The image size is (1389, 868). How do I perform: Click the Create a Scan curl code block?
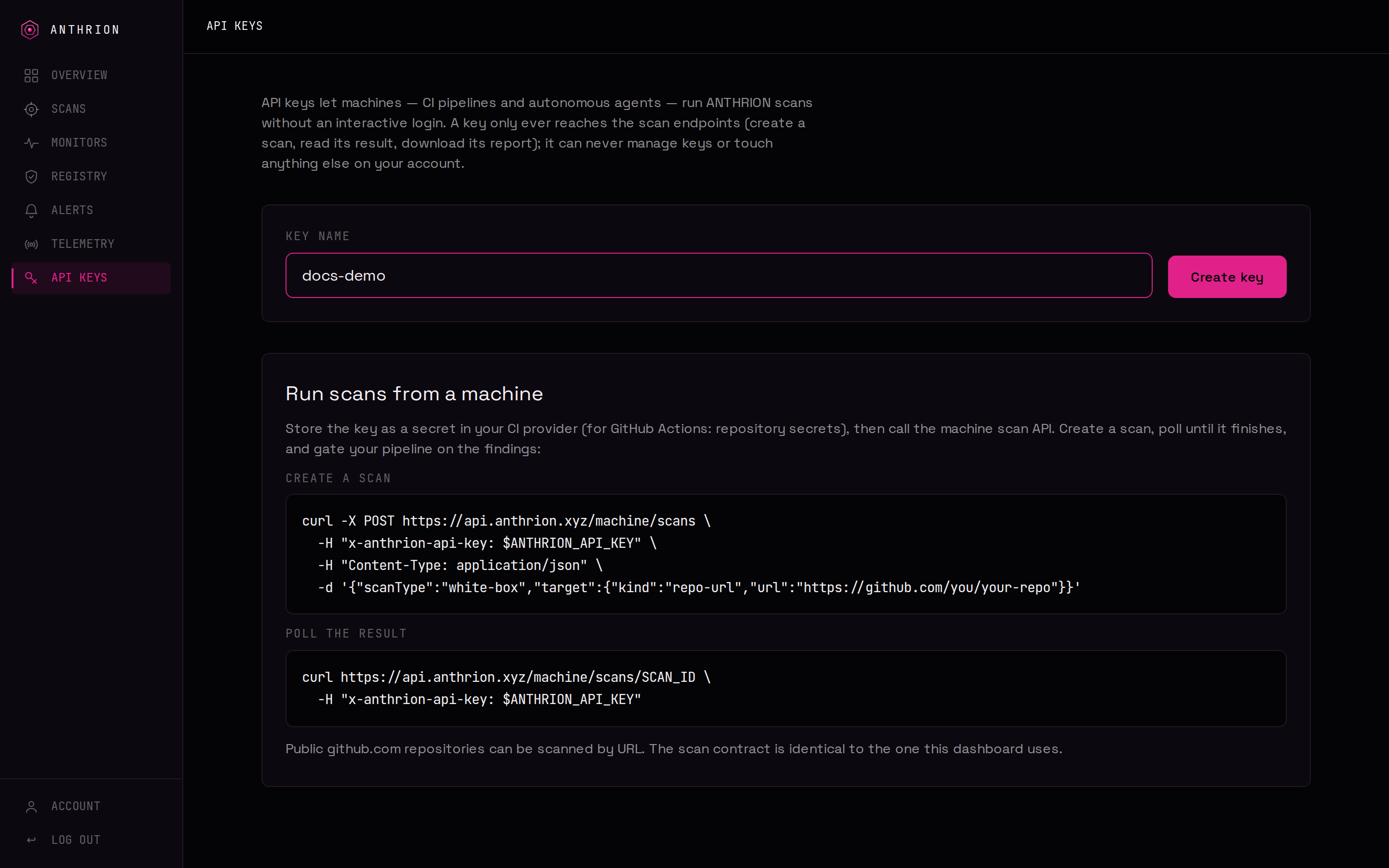pyautogui.click(x=786, y=554)
